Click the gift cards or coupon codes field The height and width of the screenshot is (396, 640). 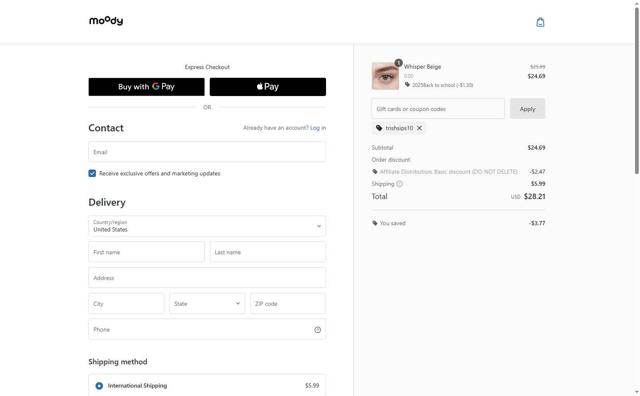(x=438, y=109)
